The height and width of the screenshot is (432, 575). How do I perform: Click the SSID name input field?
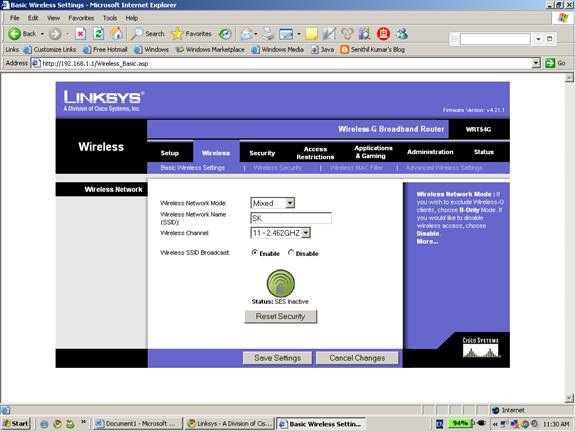[x=291, y=218]
